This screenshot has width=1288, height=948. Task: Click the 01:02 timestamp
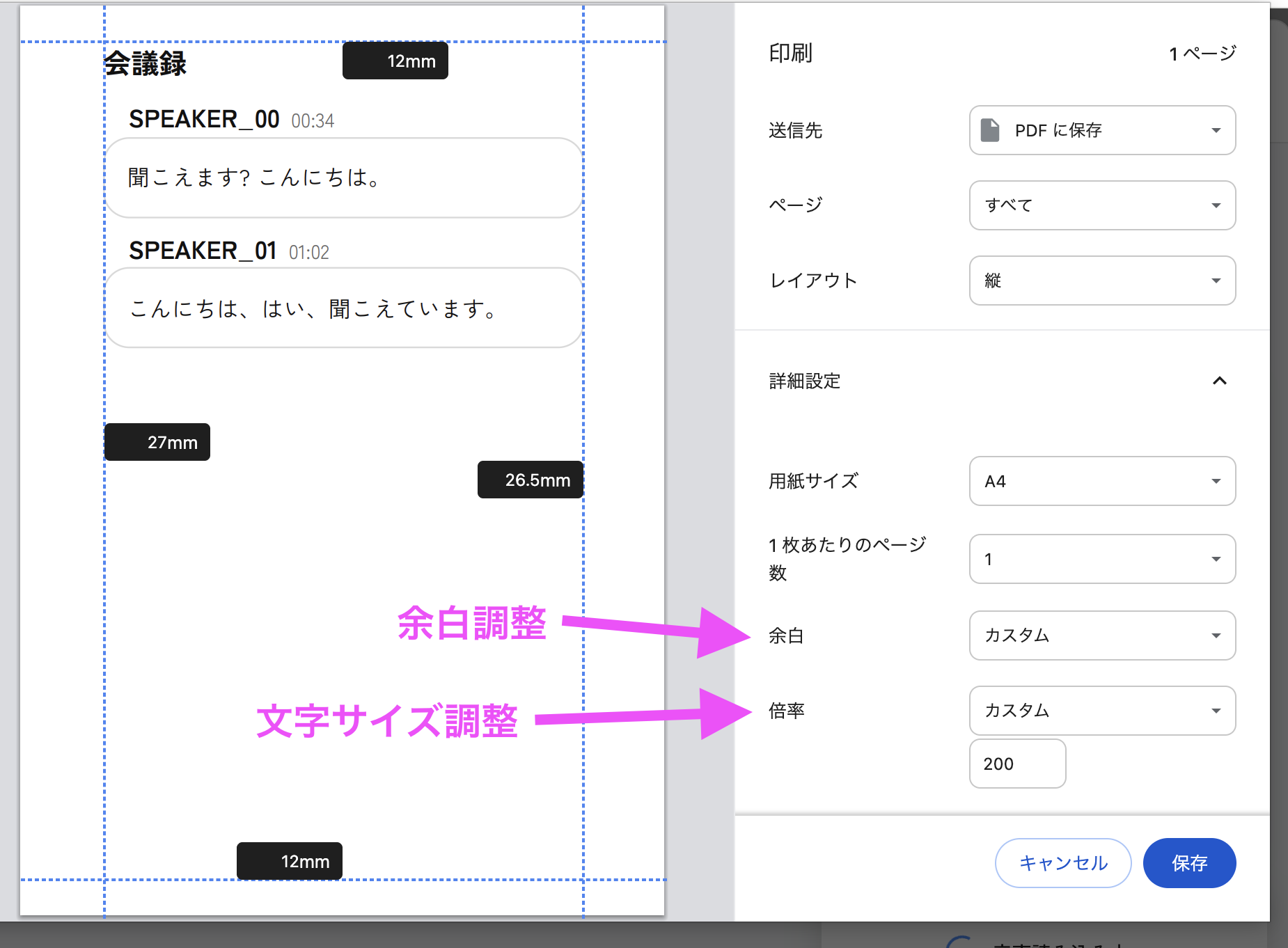pos(309,253)
